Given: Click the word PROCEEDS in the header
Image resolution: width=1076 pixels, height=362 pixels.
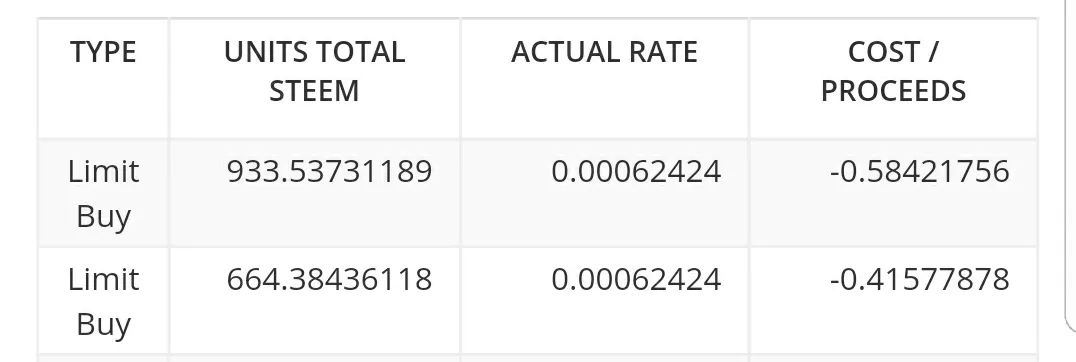Looking at the screenshot, I should click(x=893, y=90).
